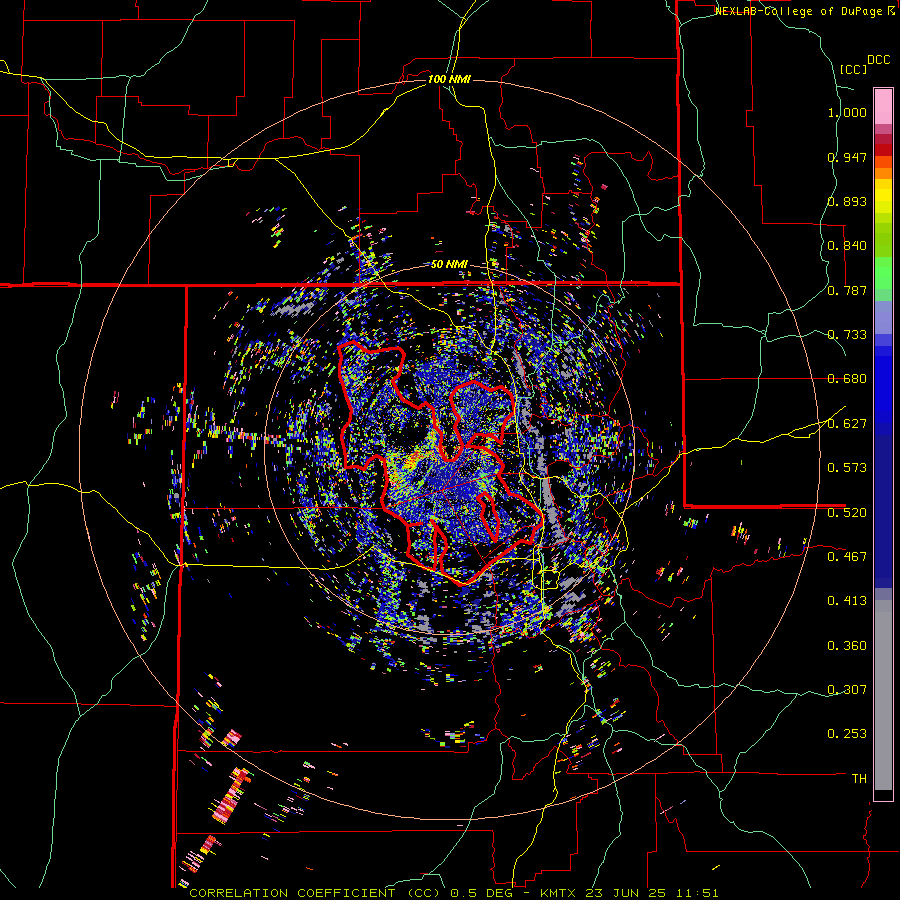Image resolution: width=900 pixels, height=900 pixels.
Task: Select the 0.840 legend value
Action: click(x=847, y=246)
